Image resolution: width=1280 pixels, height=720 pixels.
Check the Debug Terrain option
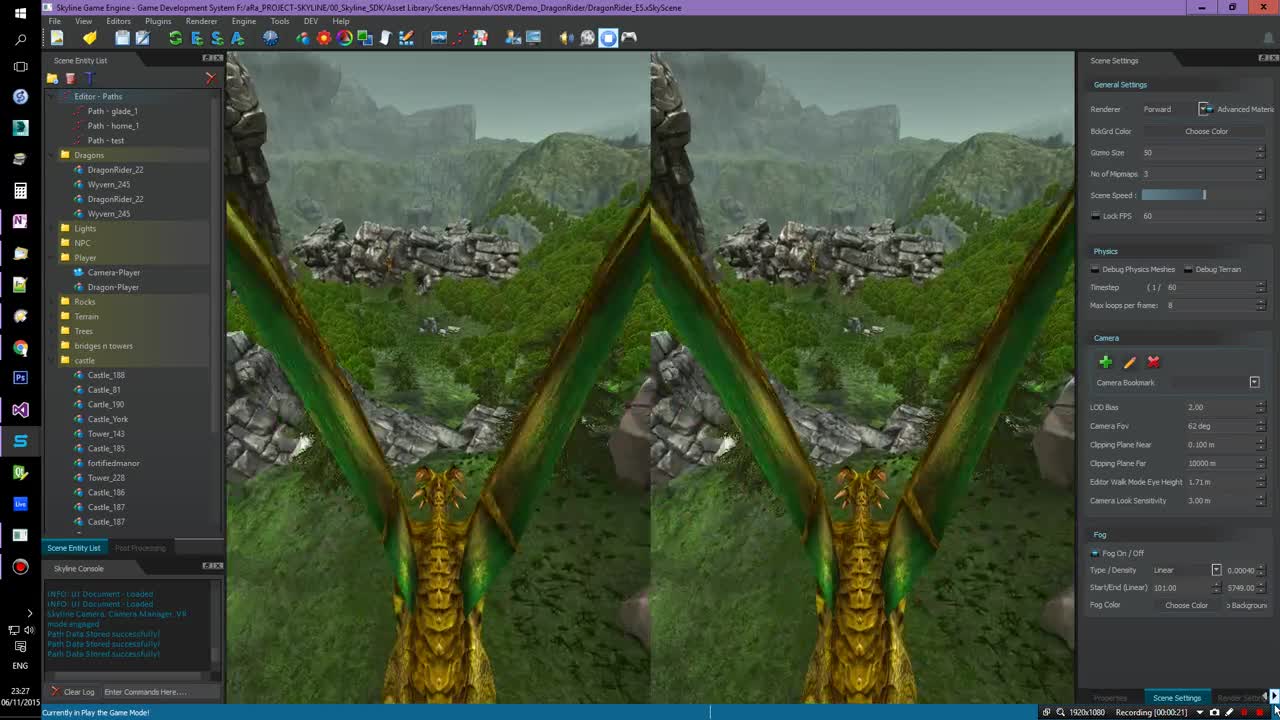(x=1190, y=270)
